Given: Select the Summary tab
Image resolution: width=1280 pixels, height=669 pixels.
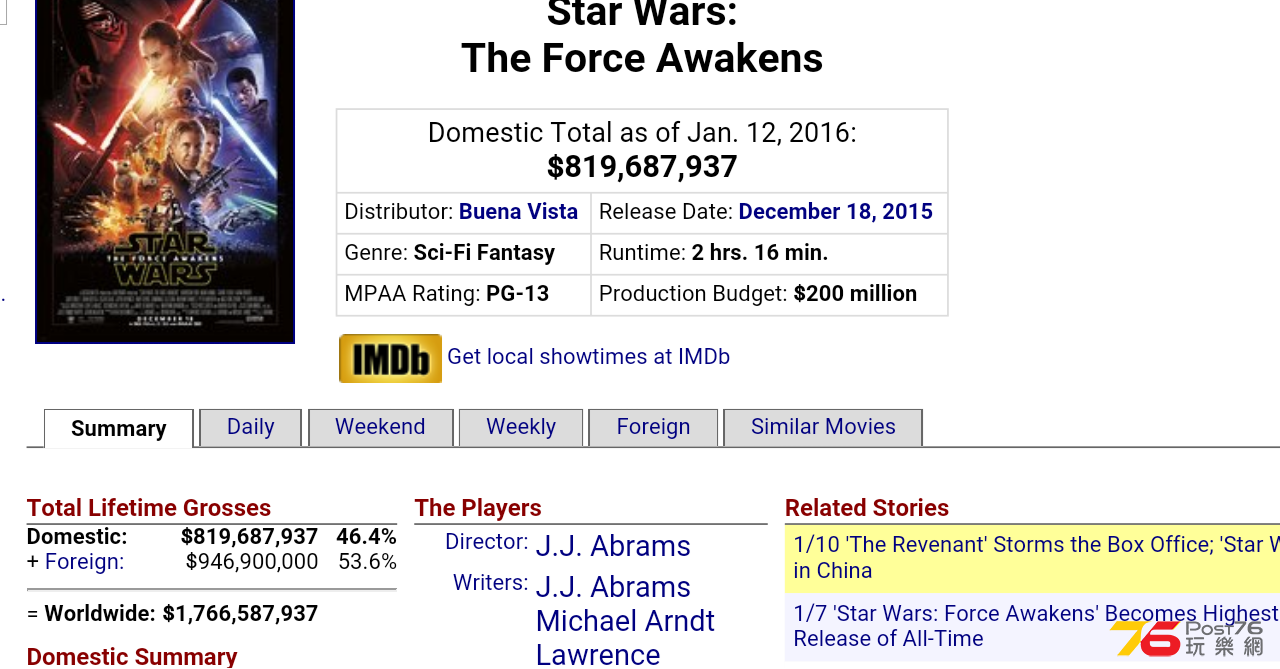Looking at the screenshot, I should coord(119,429).
